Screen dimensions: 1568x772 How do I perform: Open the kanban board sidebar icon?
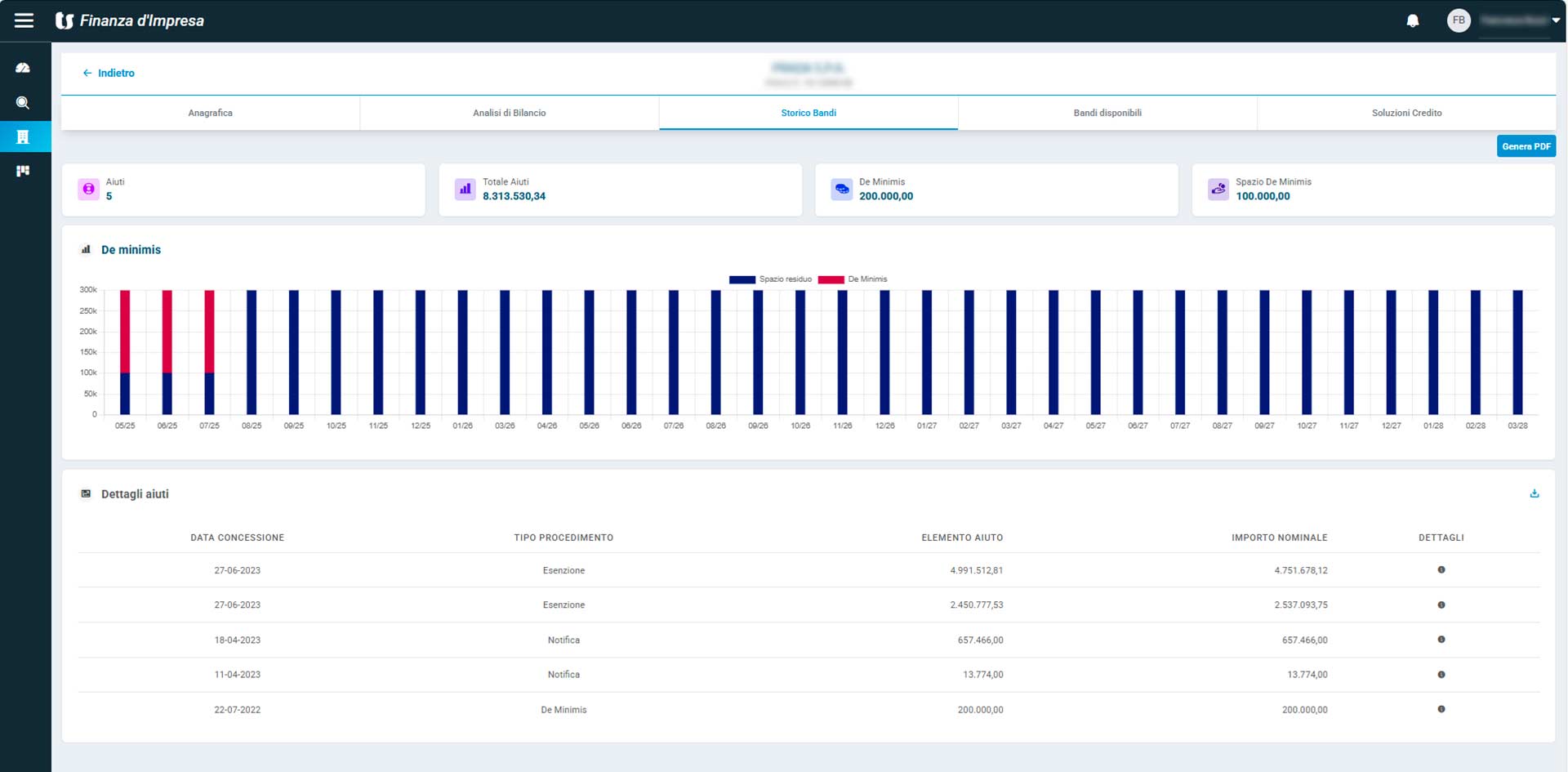(x=23, y=171)
